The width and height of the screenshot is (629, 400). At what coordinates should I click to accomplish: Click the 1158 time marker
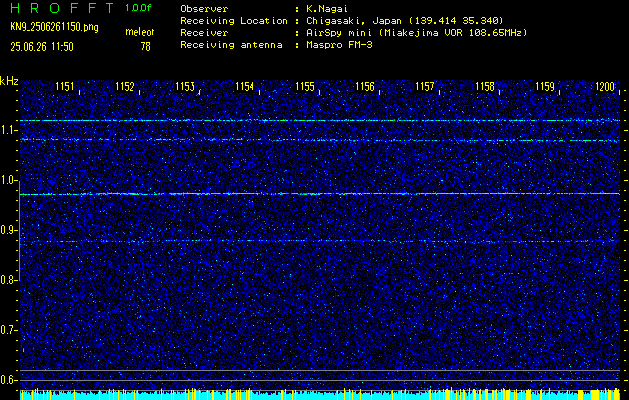pyautogui.click(x=485, y=86)
